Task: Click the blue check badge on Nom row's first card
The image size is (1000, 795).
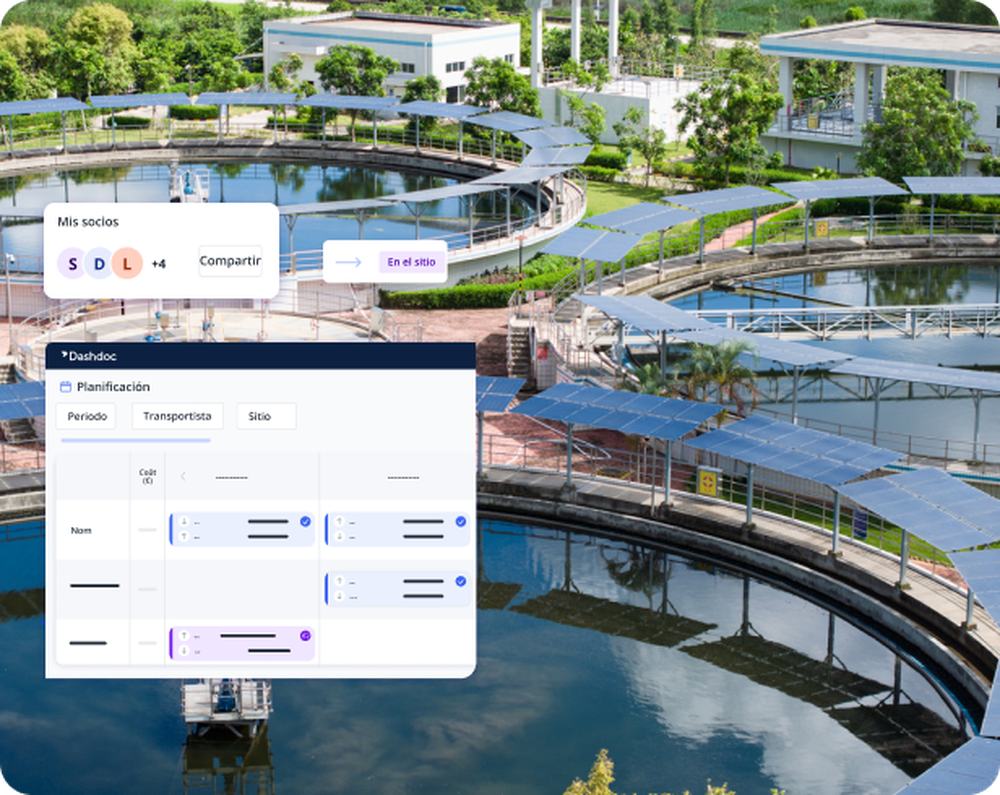Action: tap(305, 521)
